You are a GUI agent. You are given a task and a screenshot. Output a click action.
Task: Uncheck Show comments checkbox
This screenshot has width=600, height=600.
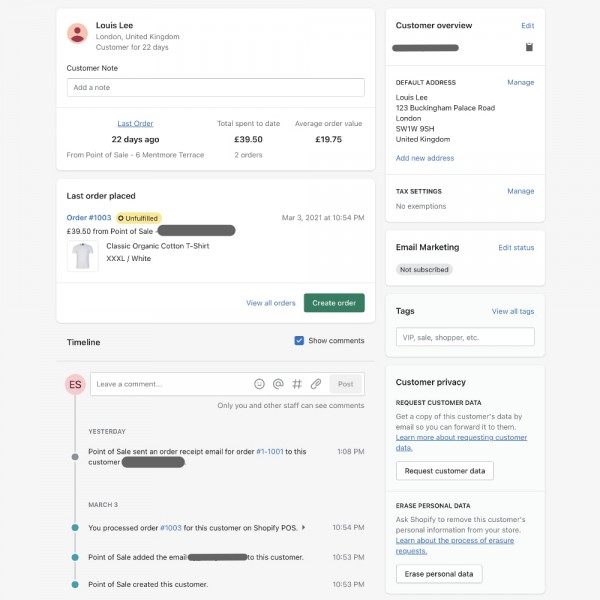click(299, 341)
